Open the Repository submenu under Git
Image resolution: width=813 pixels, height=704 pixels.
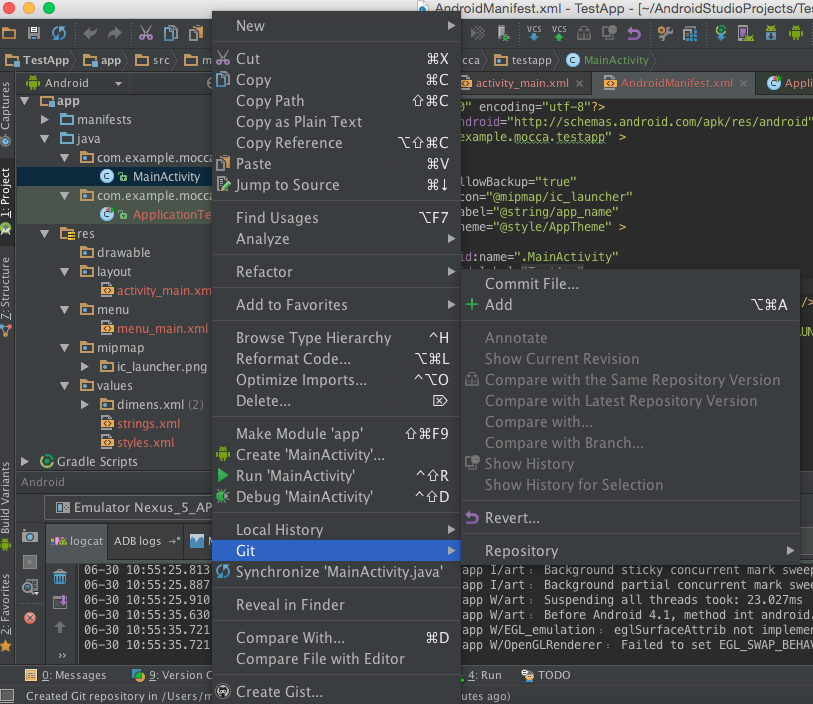[630, 551]
